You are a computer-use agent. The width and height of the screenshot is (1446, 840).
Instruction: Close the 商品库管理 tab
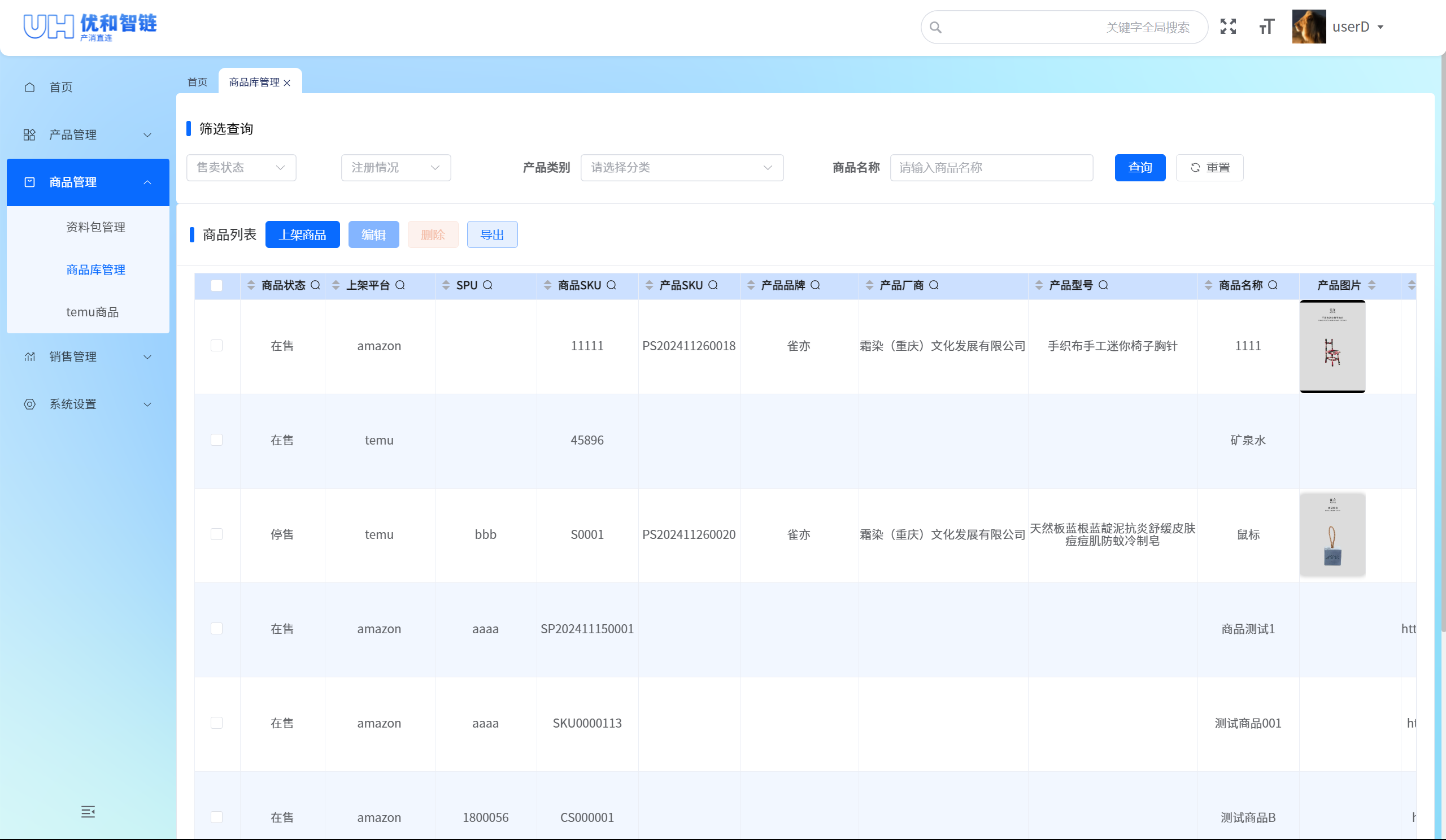pyautogui.click(x=287, y=83)
